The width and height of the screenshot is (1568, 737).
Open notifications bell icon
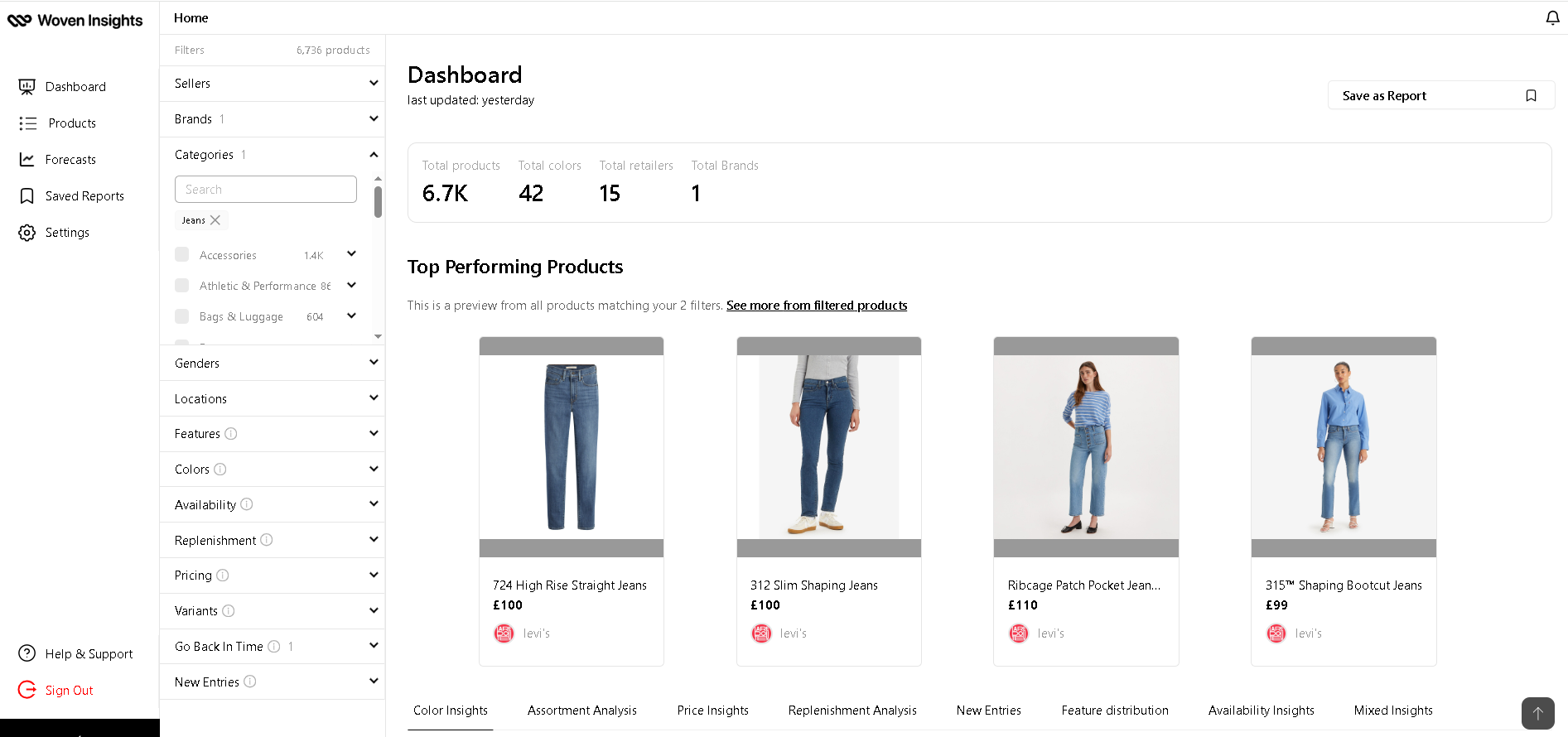click(1552, 17)
